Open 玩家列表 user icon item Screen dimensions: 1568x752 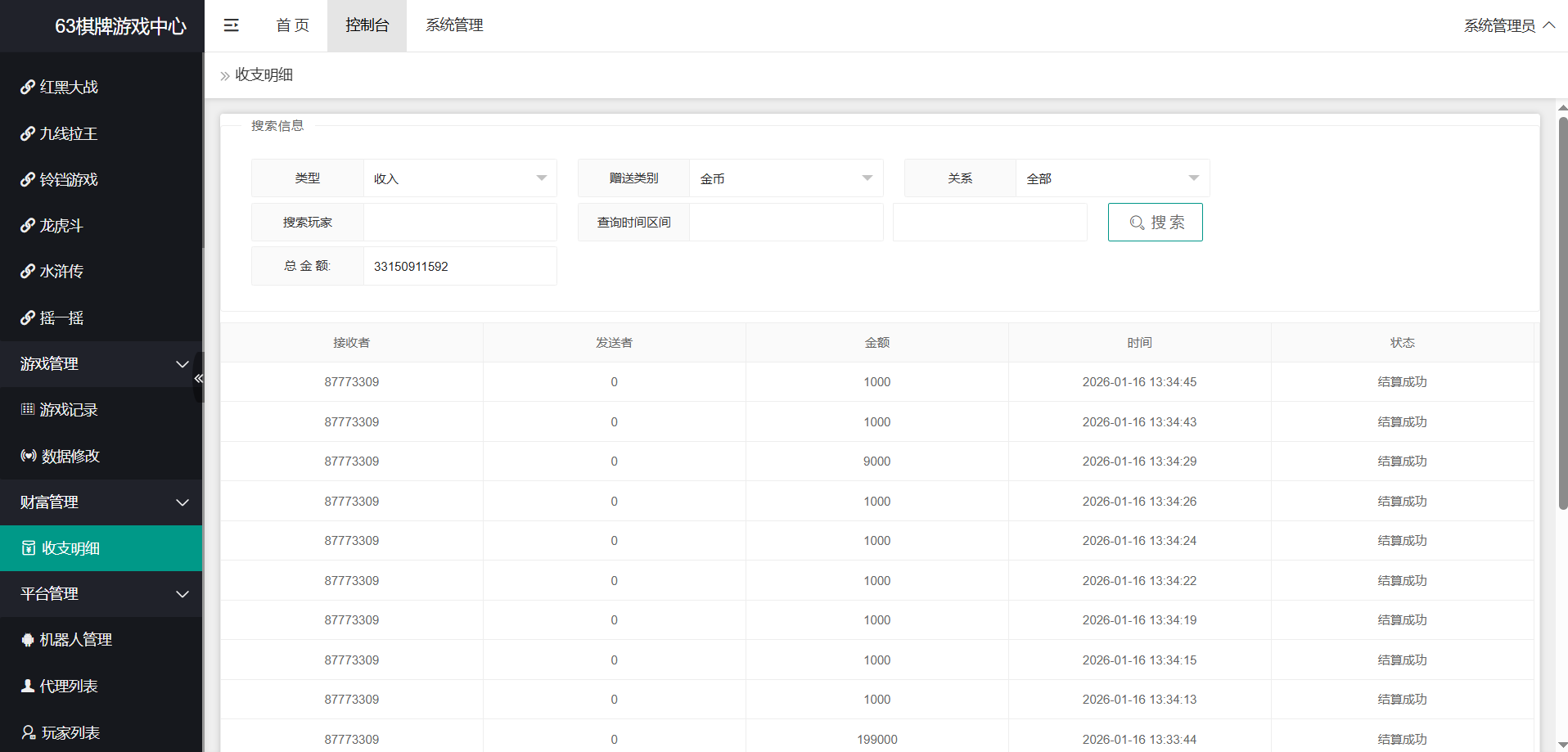29,732
